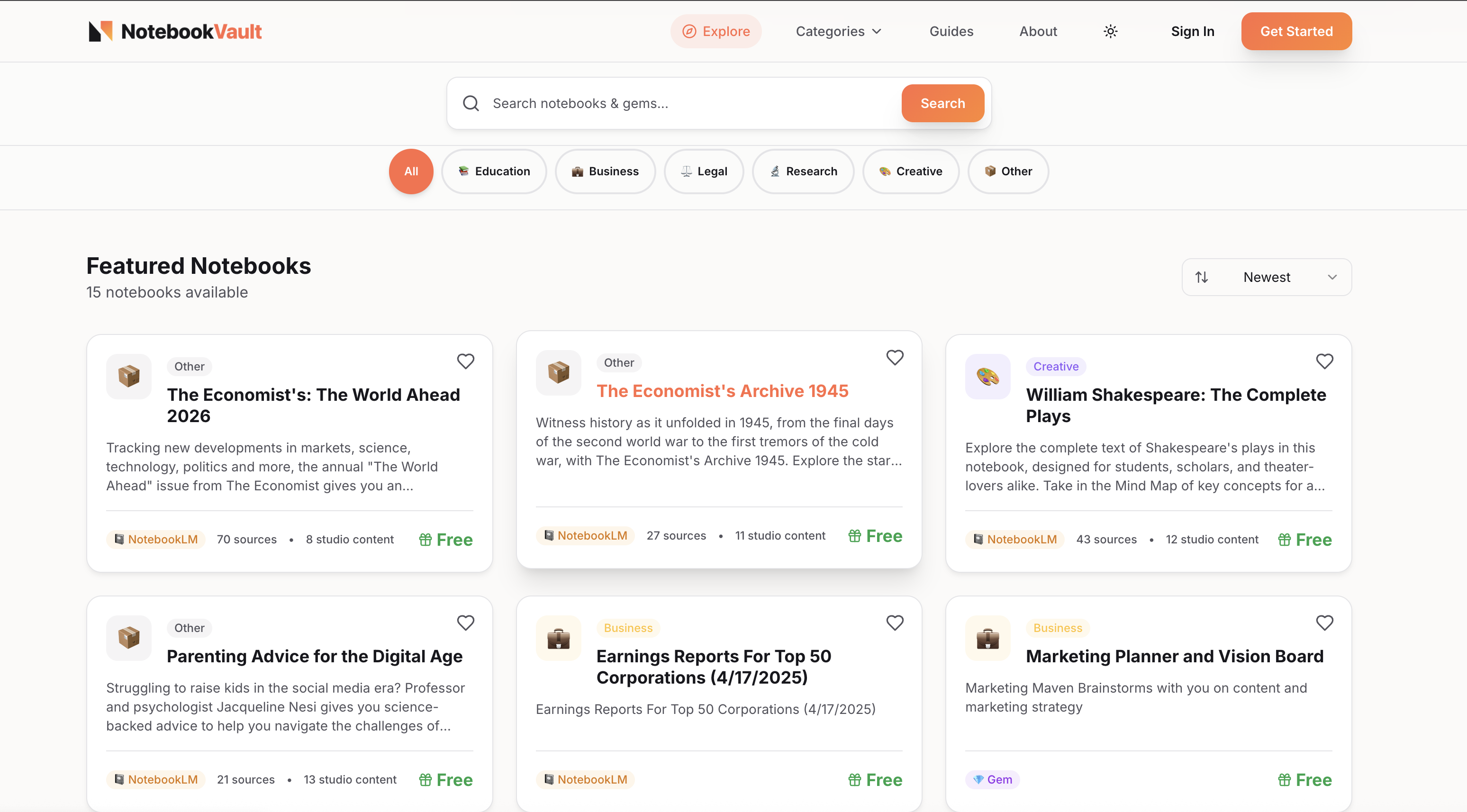This screenshot has height=812, width=1467.
Task: Open Marketing Planner and Vision Board title
Action: coord(1174,656)
